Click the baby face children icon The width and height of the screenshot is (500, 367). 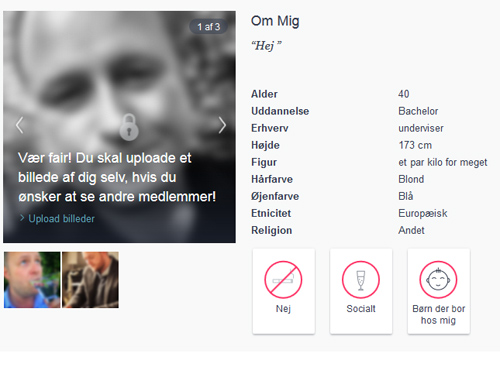(x=438, y=279)
